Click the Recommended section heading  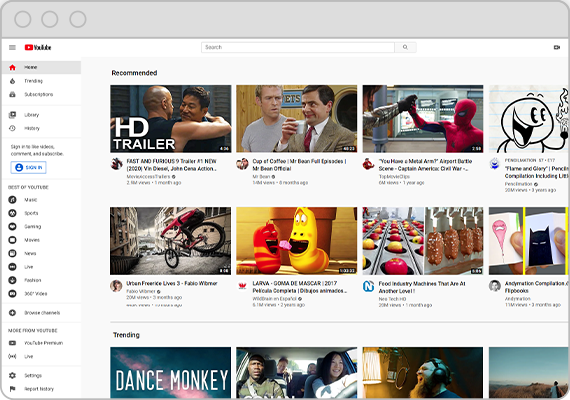(x=134, y=73)
